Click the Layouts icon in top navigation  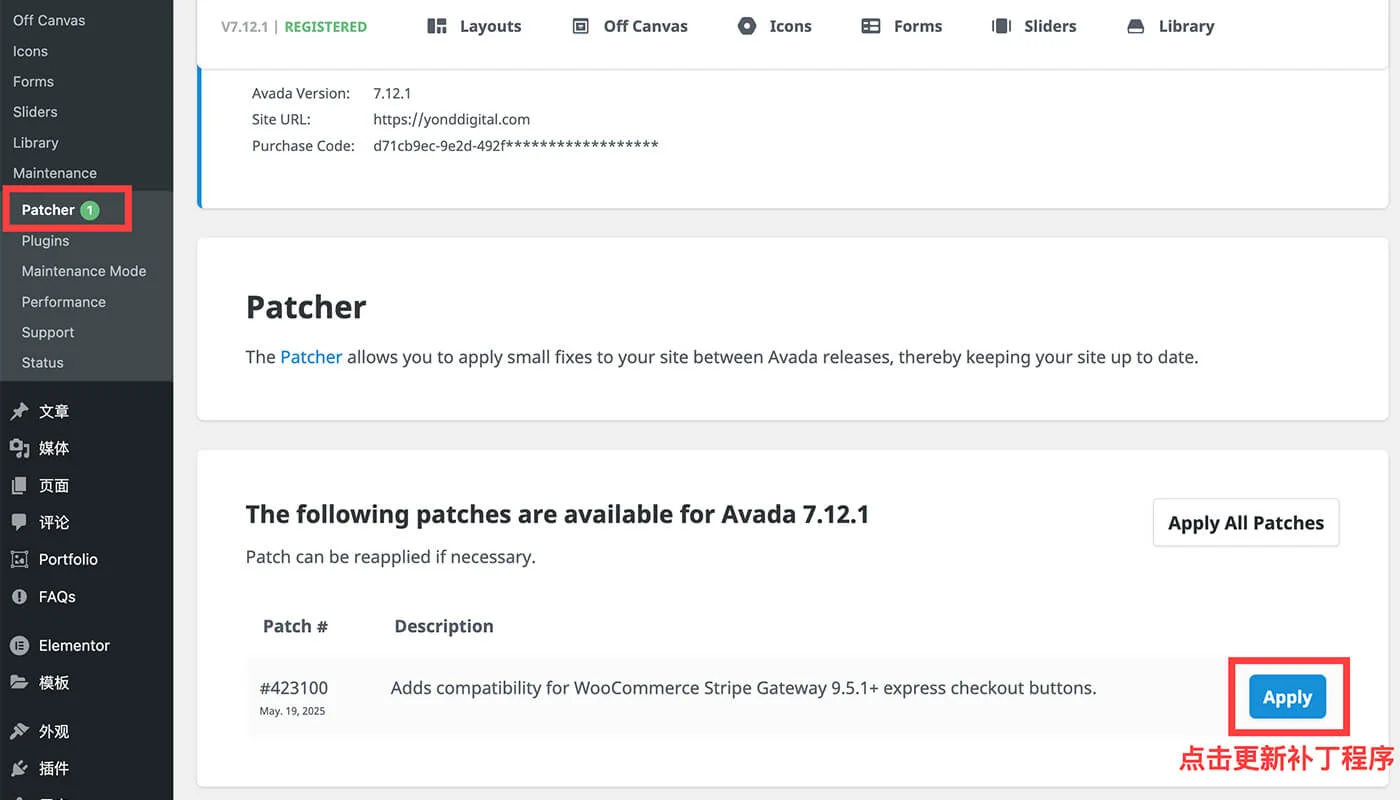click(437, 27)
